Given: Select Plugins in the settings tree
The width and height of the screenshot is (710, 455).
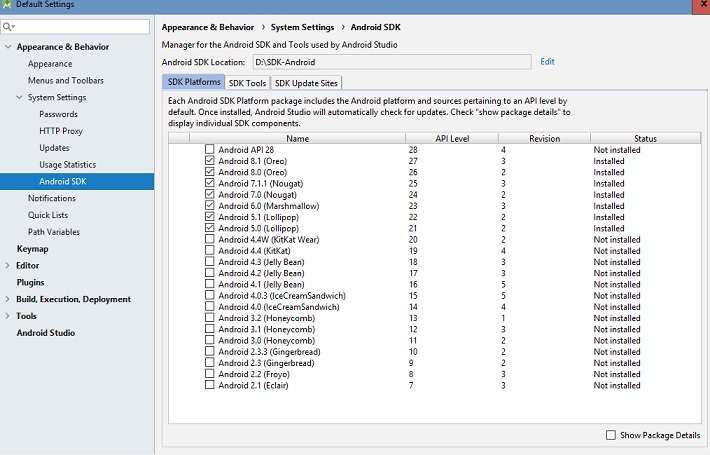Looking at the screenshot, I should (30, 282).
